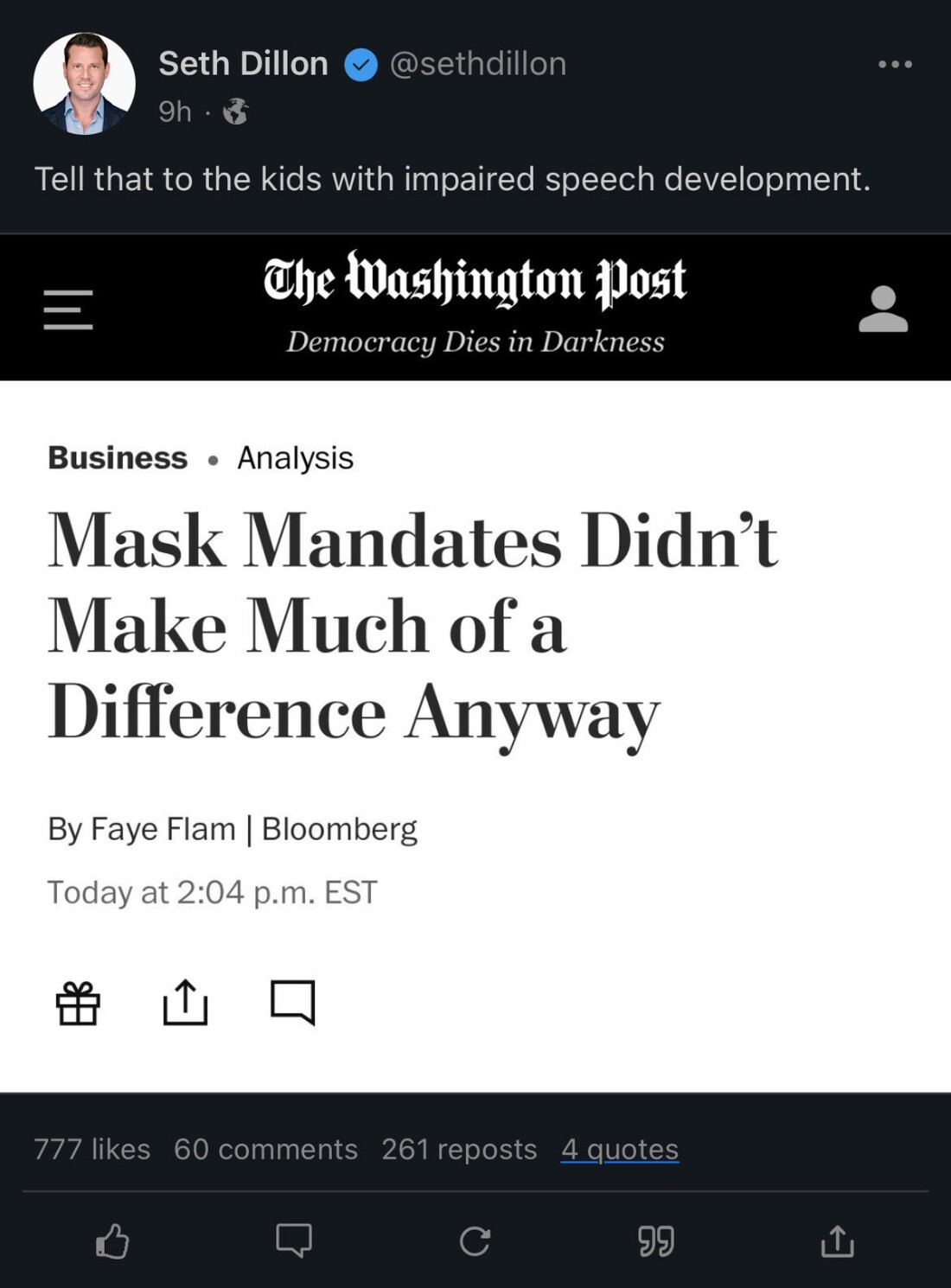Viewport: 951px width, 1288px height.
Task: Open the Business section link
Action: [118, 457]
